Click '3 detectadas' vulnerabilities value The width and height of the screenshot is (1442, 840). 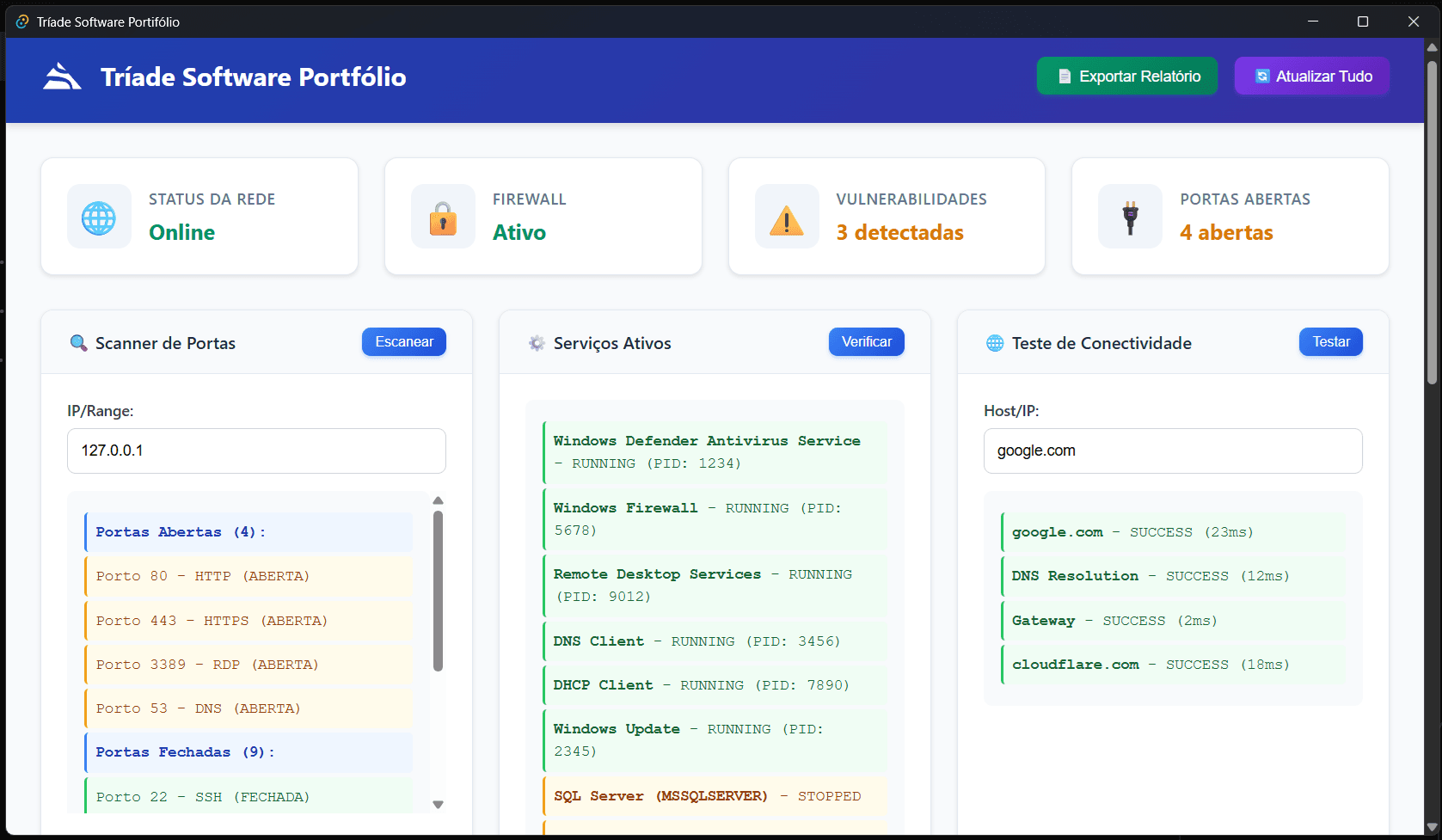coord(900,233)
